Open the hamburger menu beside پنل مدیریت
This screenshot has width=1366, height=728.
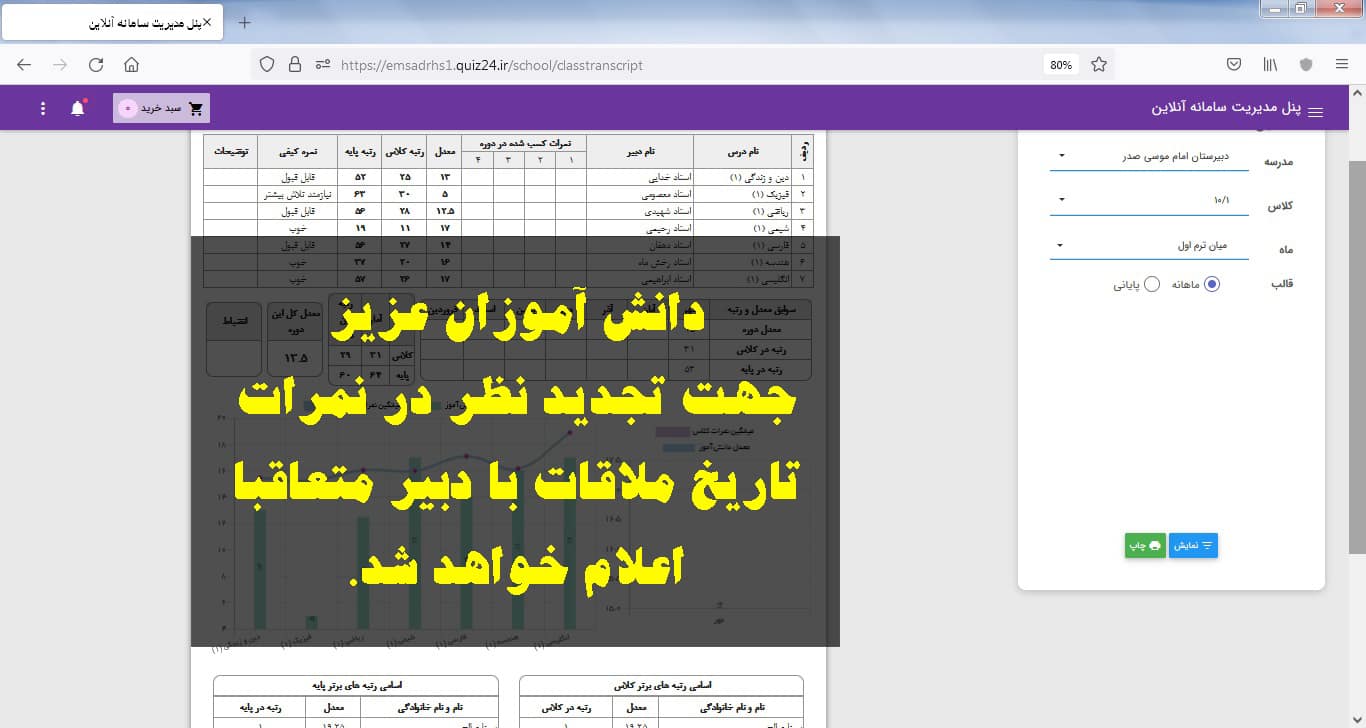coord(1315,112)
